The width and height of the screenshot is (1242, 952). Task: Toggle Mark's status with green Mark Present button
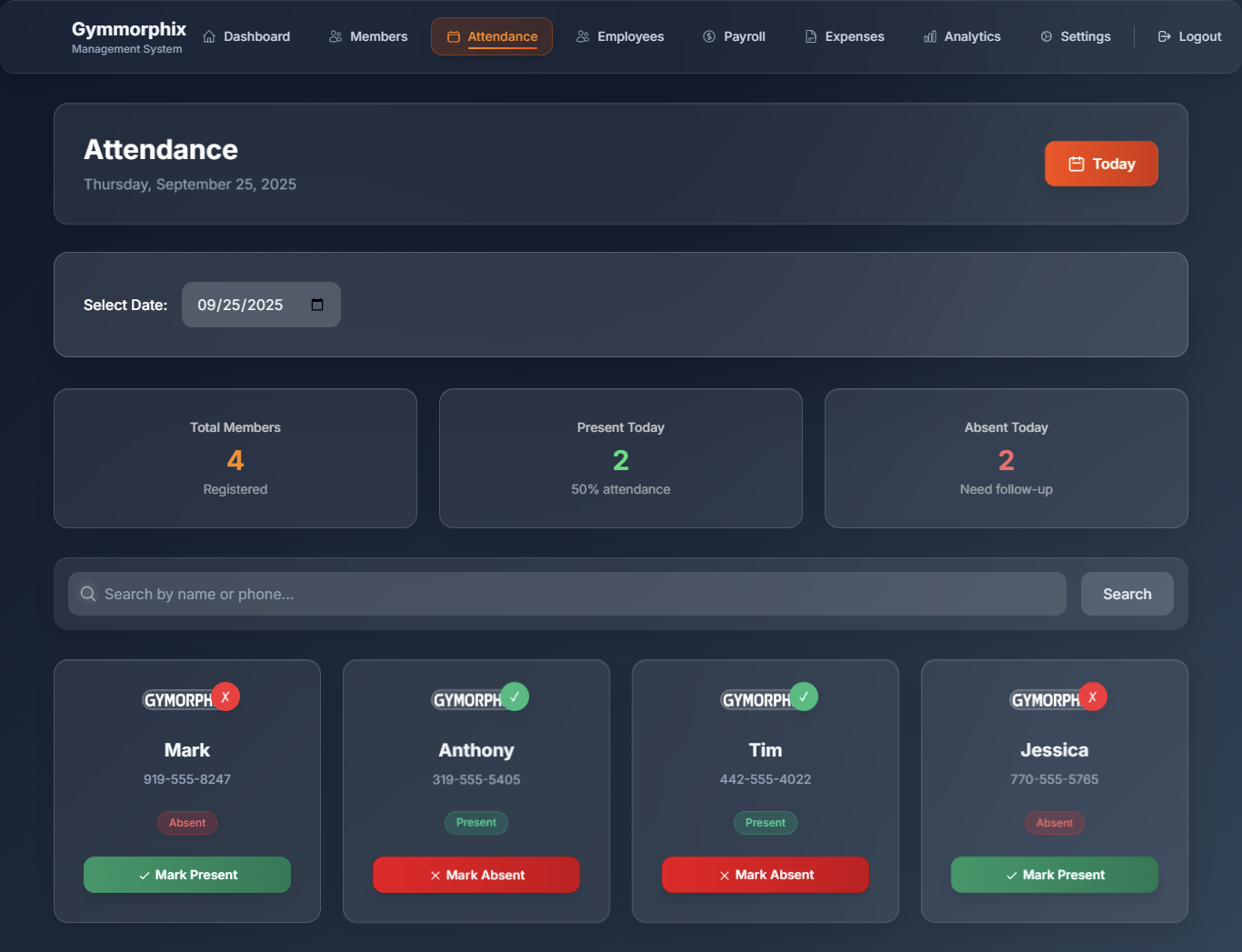186,874
